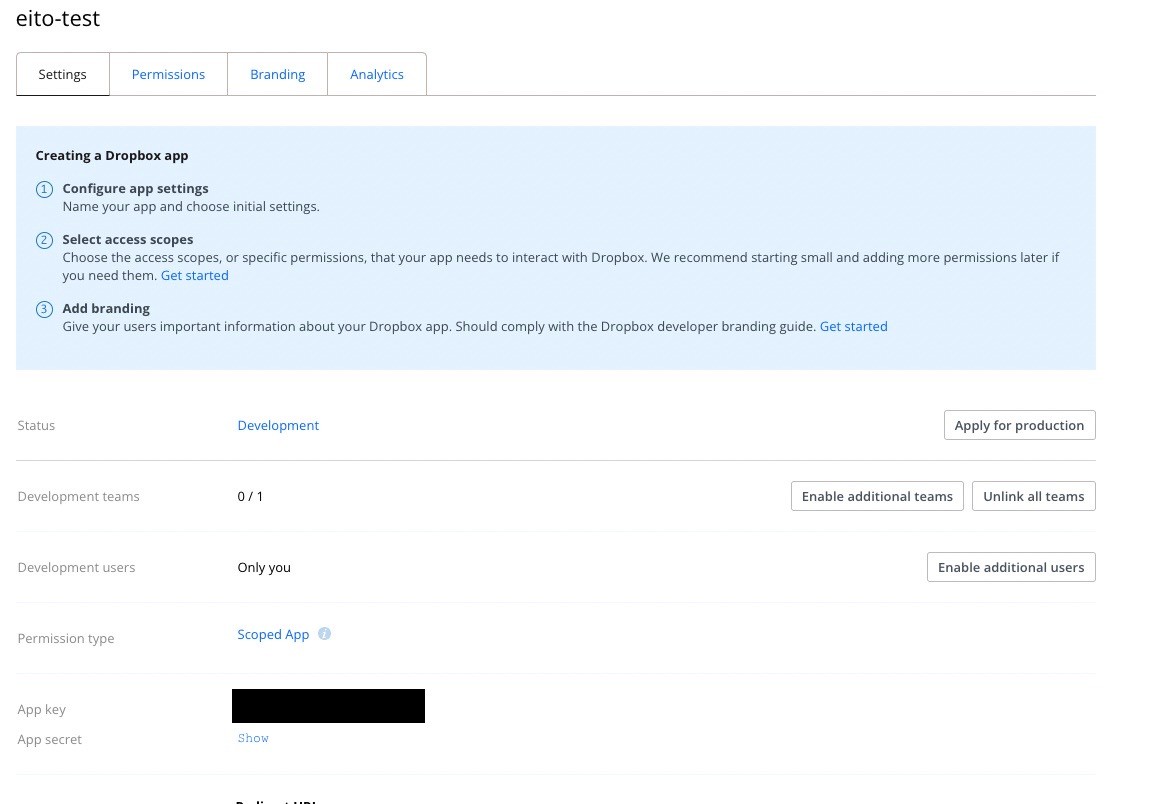Click the 'Development teams' label
The width and height of the screenshot is (1156, 804).
(78, 497)
